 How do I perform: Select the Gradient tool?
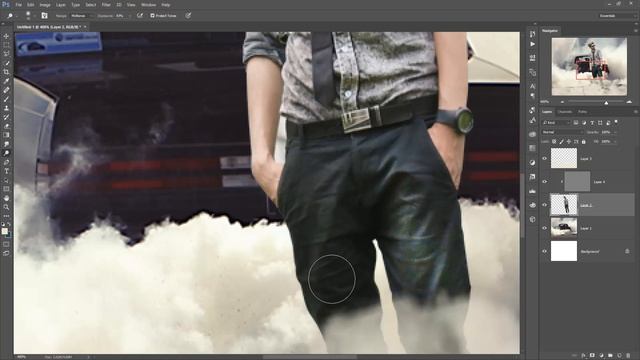click(x=6, y=135)
